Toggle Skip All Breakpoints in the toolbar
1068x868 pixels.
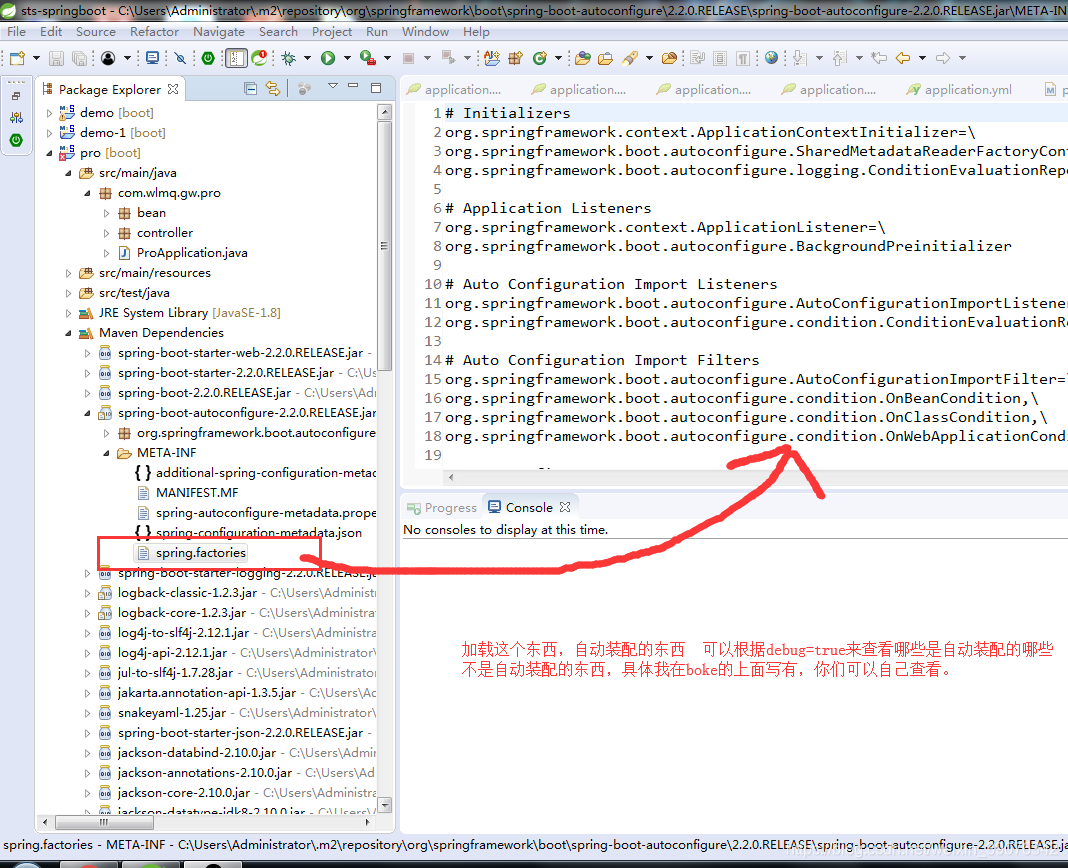[x=178, y=58]
